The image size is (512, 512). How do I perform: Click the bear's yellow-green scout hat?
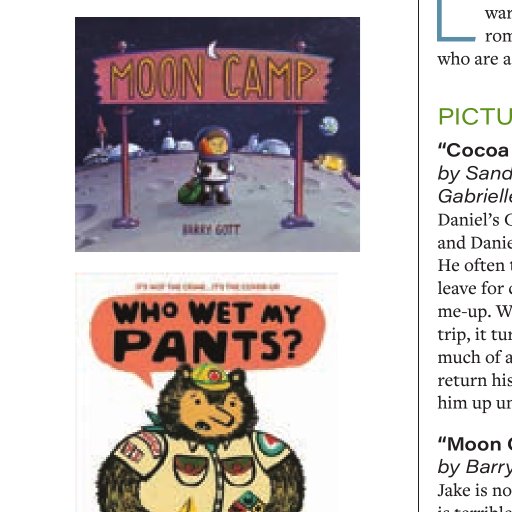(x=211, y=377)
